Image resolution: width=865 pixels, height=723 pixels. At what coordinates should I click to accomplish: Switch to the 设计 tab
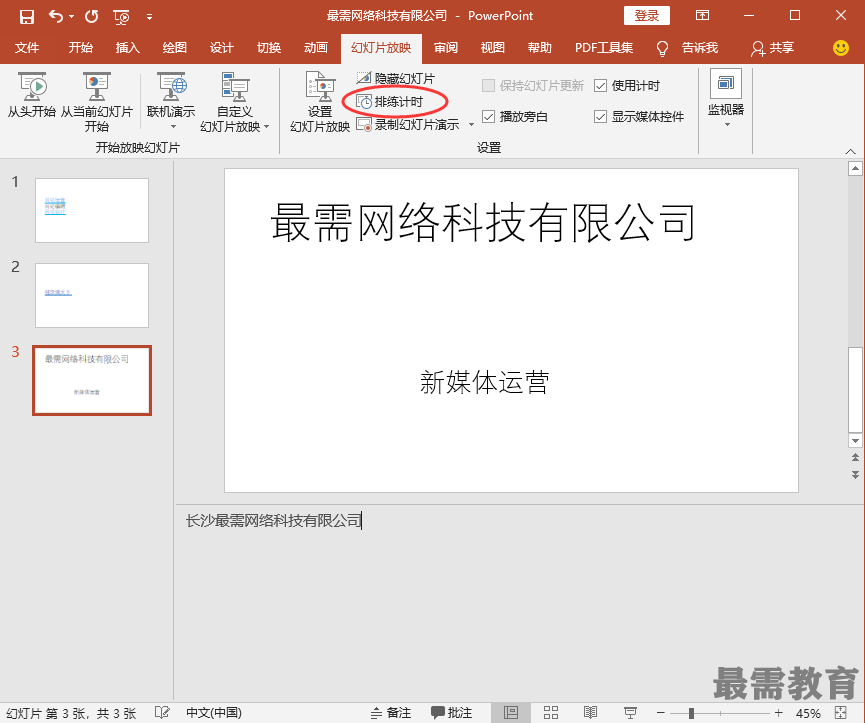[x=222, y=48]
